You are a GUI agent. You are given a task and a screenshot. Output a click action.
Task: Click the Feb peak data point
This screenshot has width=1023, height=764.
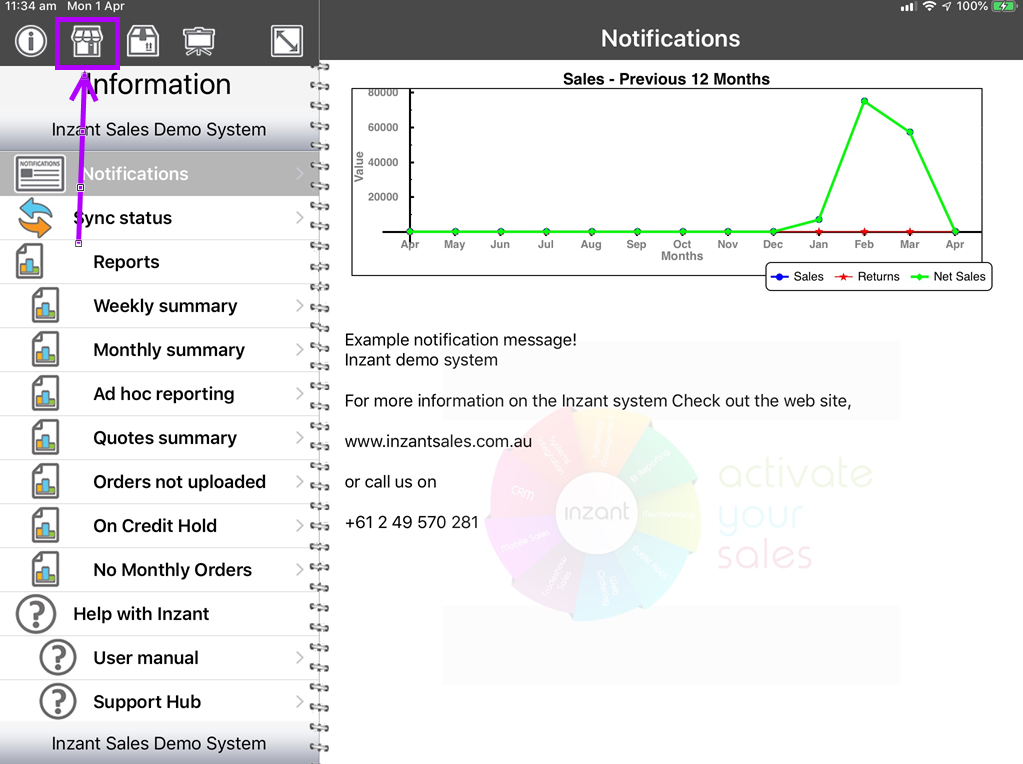tap(864, 101)
